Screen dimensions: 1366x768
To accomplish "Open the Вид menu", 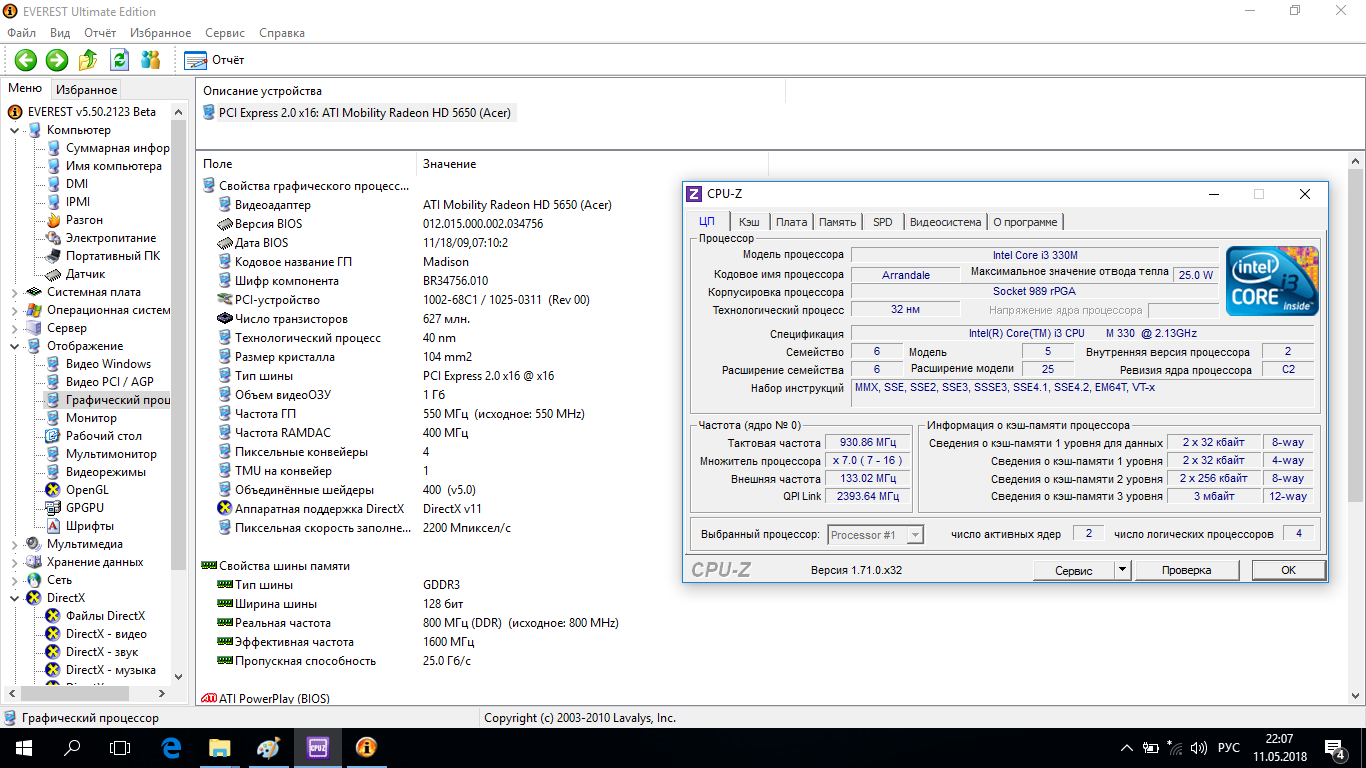I will tap(60, 33).
